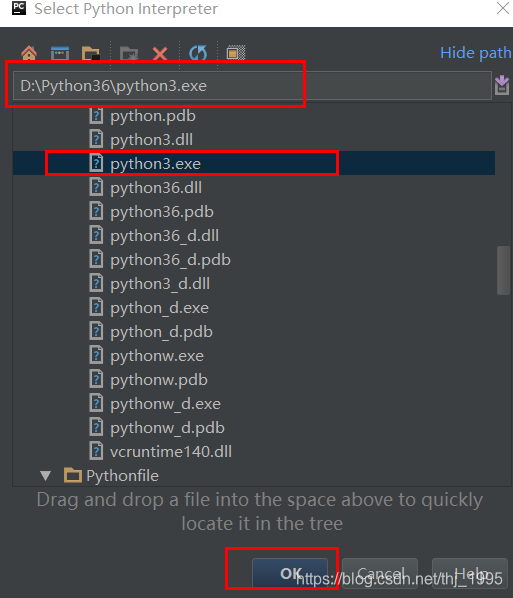Open the Help button

pyautogui.click(x=470, y=573)
